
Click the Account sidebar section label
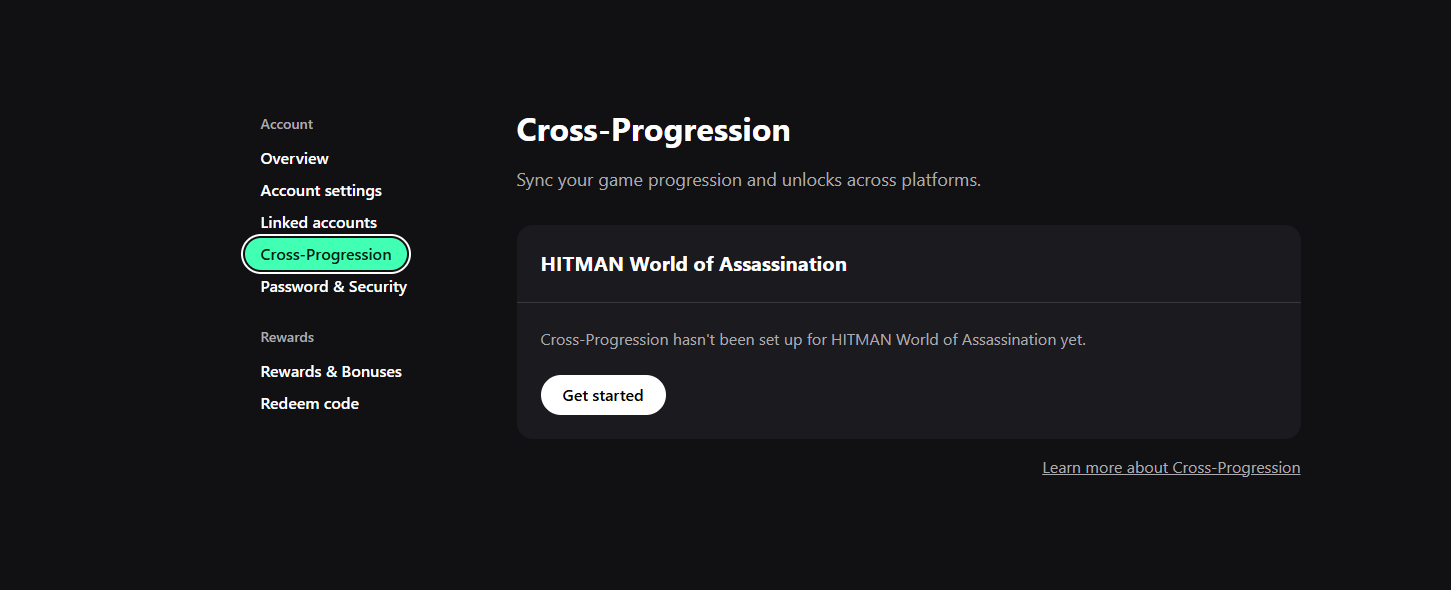pyautogui.click(x=287, y=125)
